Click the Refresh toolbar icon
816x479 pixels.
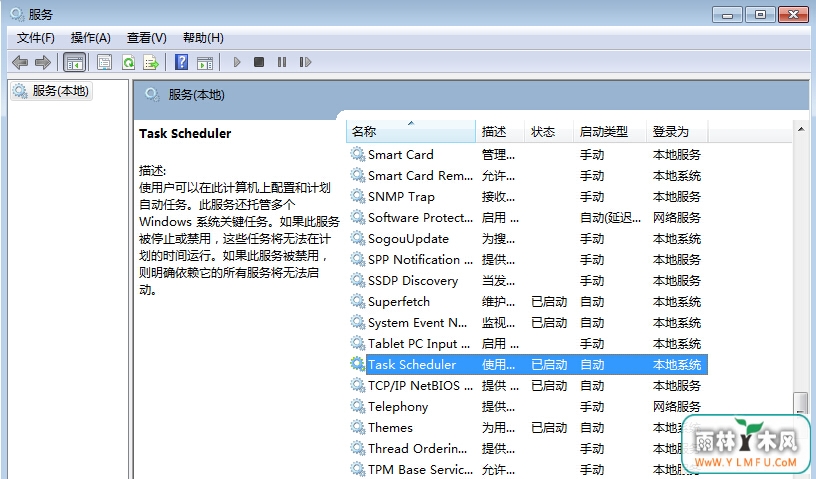coord(128,62)
